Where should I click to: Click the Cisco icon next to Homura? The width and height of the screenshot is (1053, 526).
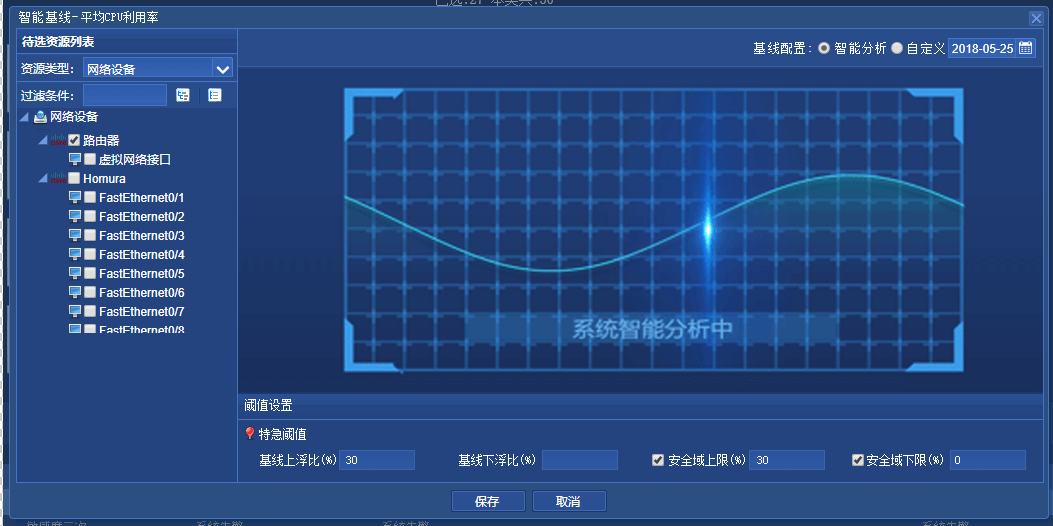(58, 179)
